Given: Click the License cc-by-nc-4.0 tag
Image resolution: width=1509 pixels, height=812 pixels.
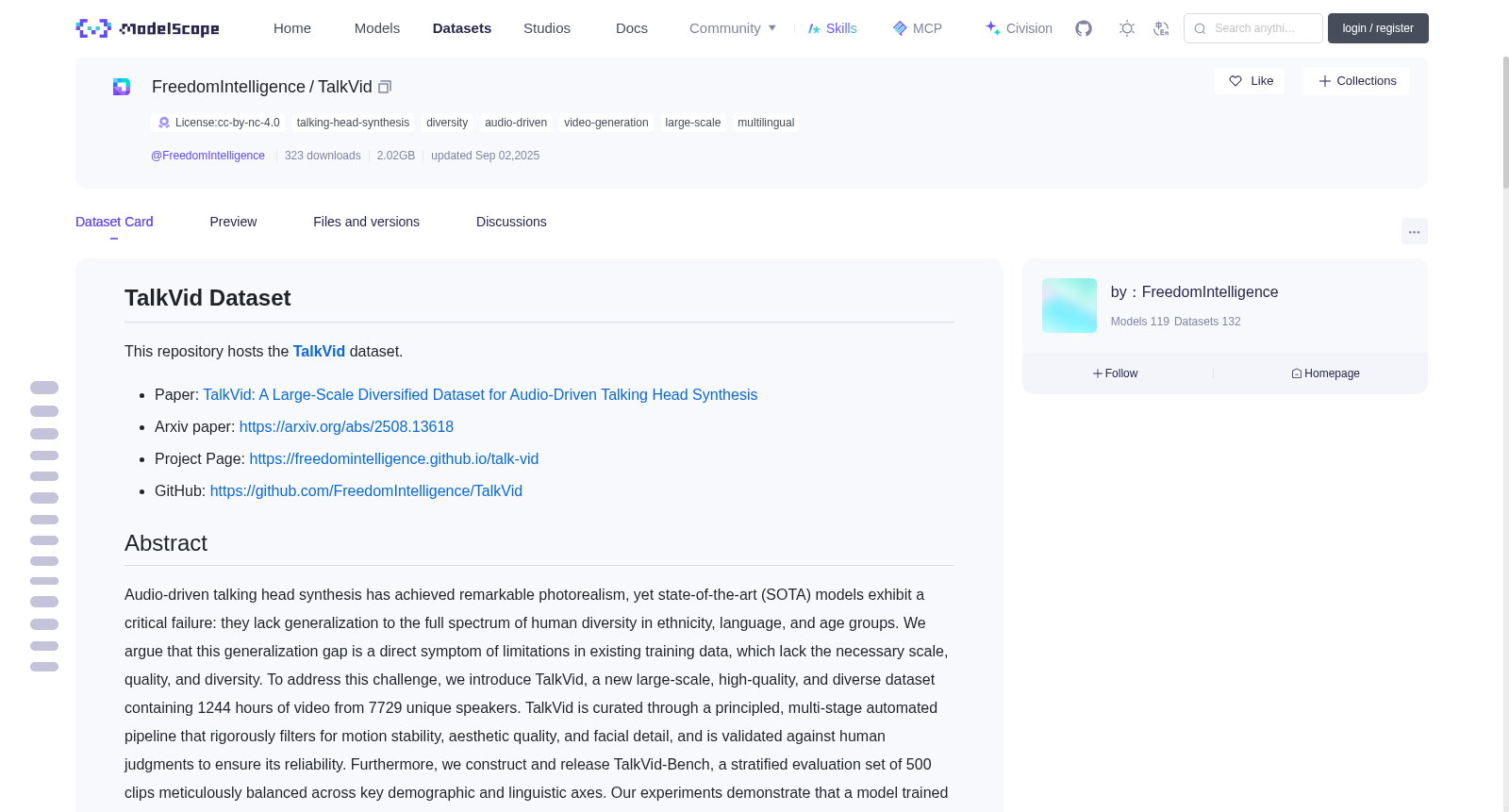Looking at the screenshot, I should 219,123.
